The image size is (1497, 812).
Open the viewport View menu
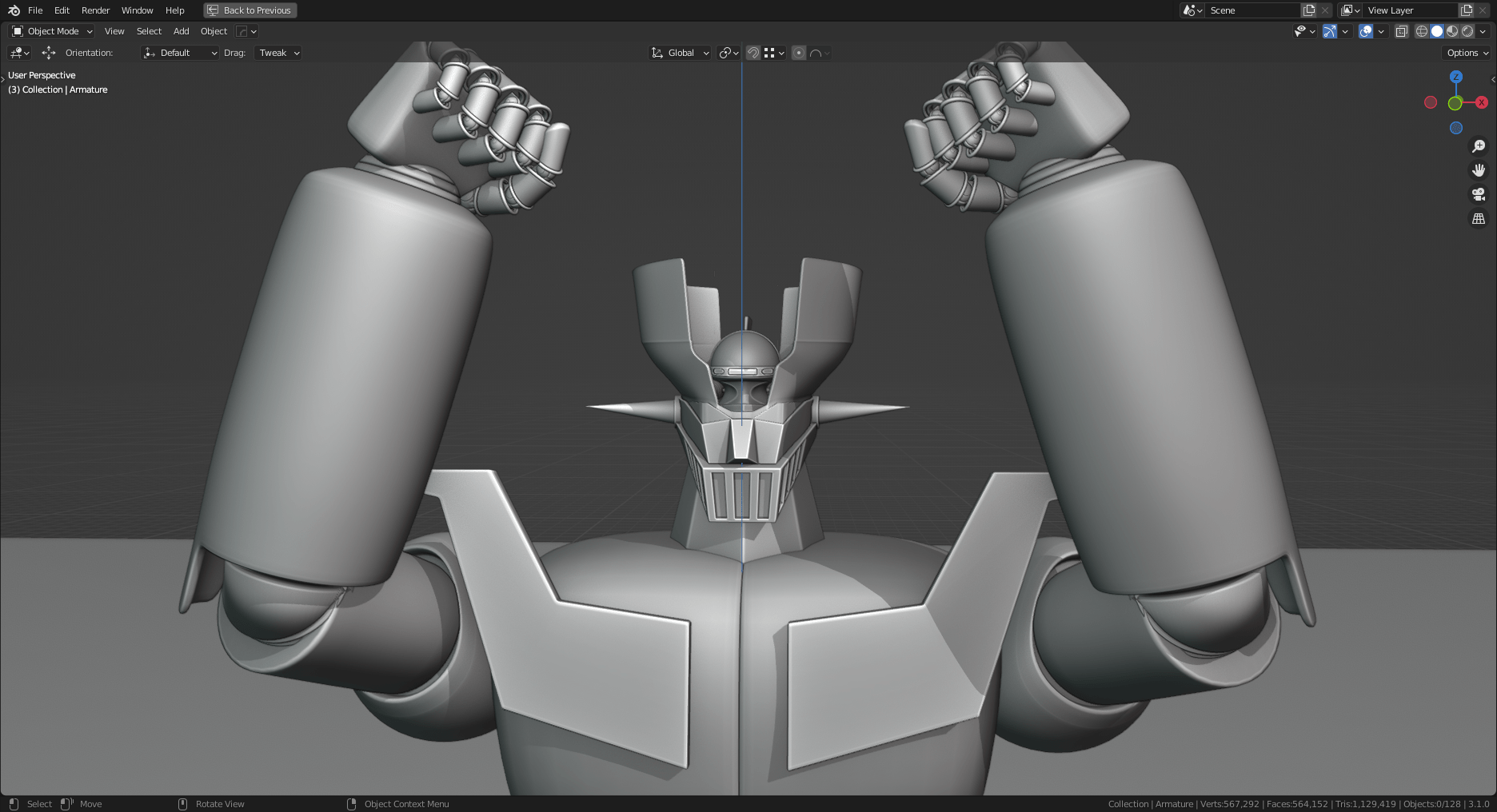tap(114, 31)
